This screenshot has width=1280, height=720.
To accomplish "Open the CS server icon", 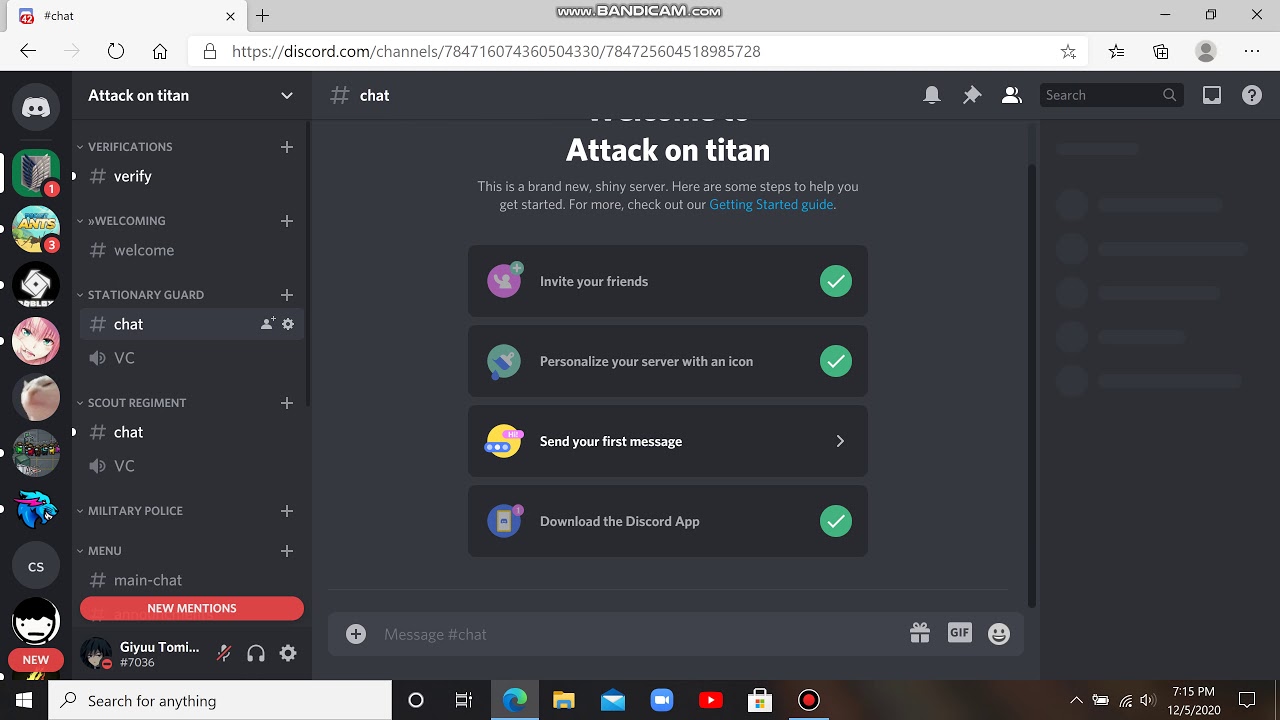I will pos(36,566).
